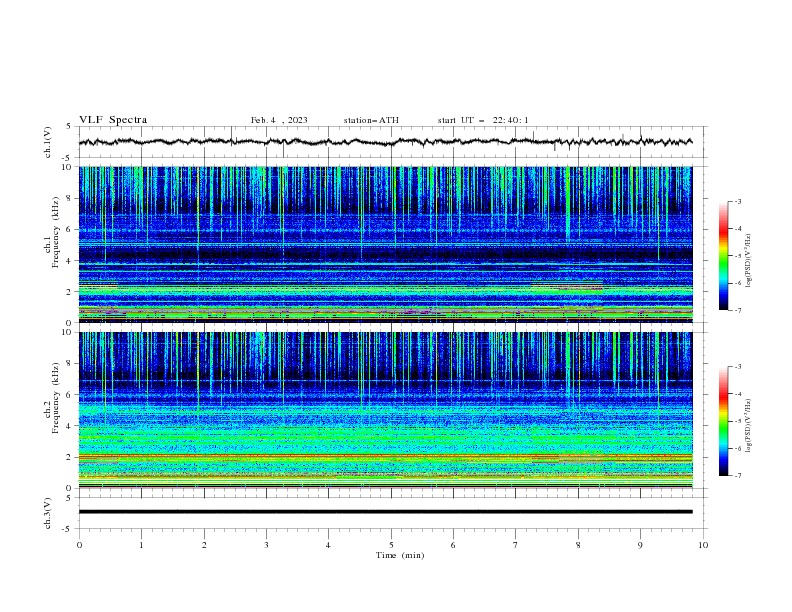Click the "8" frequency tick of ch.2 spectrogram
Image resolution: width=792 pixels, height=612 pixels.
(x=70, y=364)
